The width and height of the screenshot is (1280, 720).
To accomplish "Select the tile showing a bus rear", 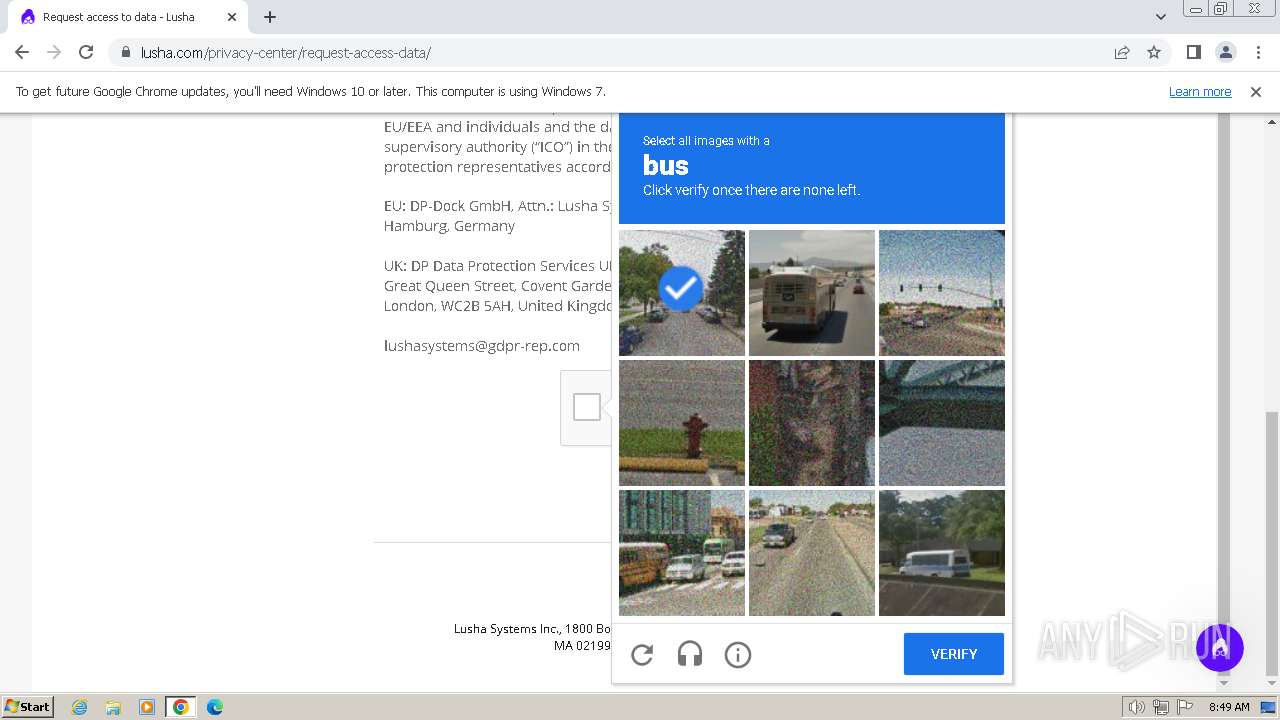I will 812,293.
